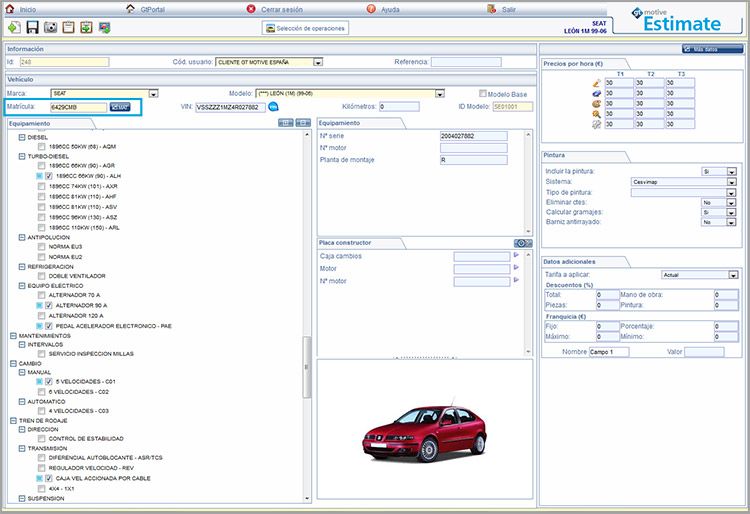Click the new estimate icon with green plus

coord(14,27)
